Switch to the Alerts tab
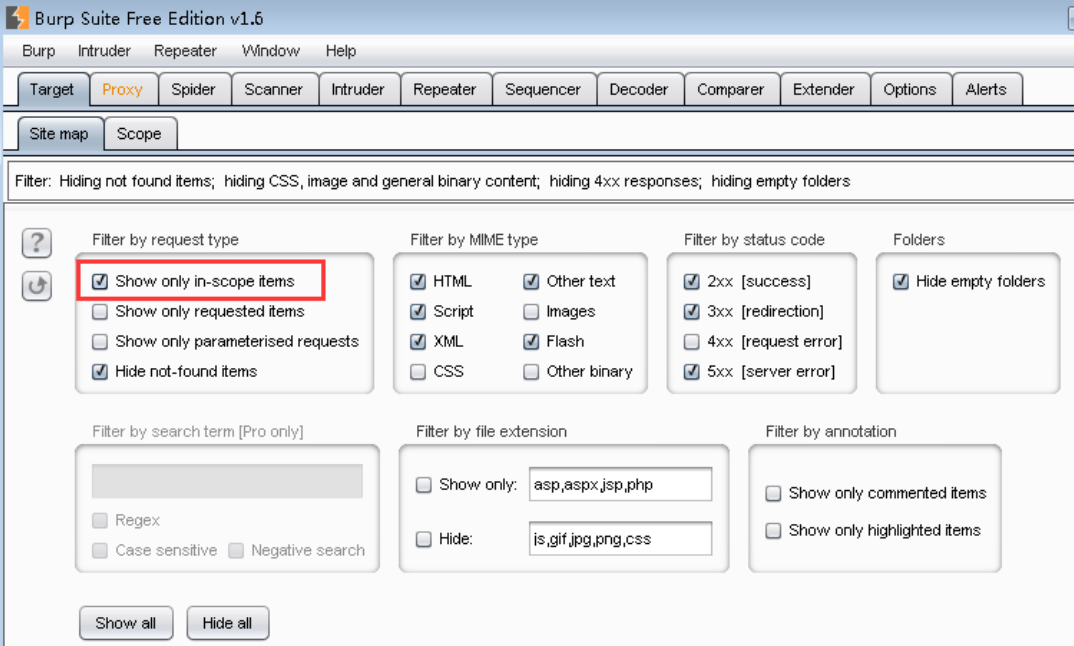Viewport: 1074px width, 646px height. click(x=986, y=90)
